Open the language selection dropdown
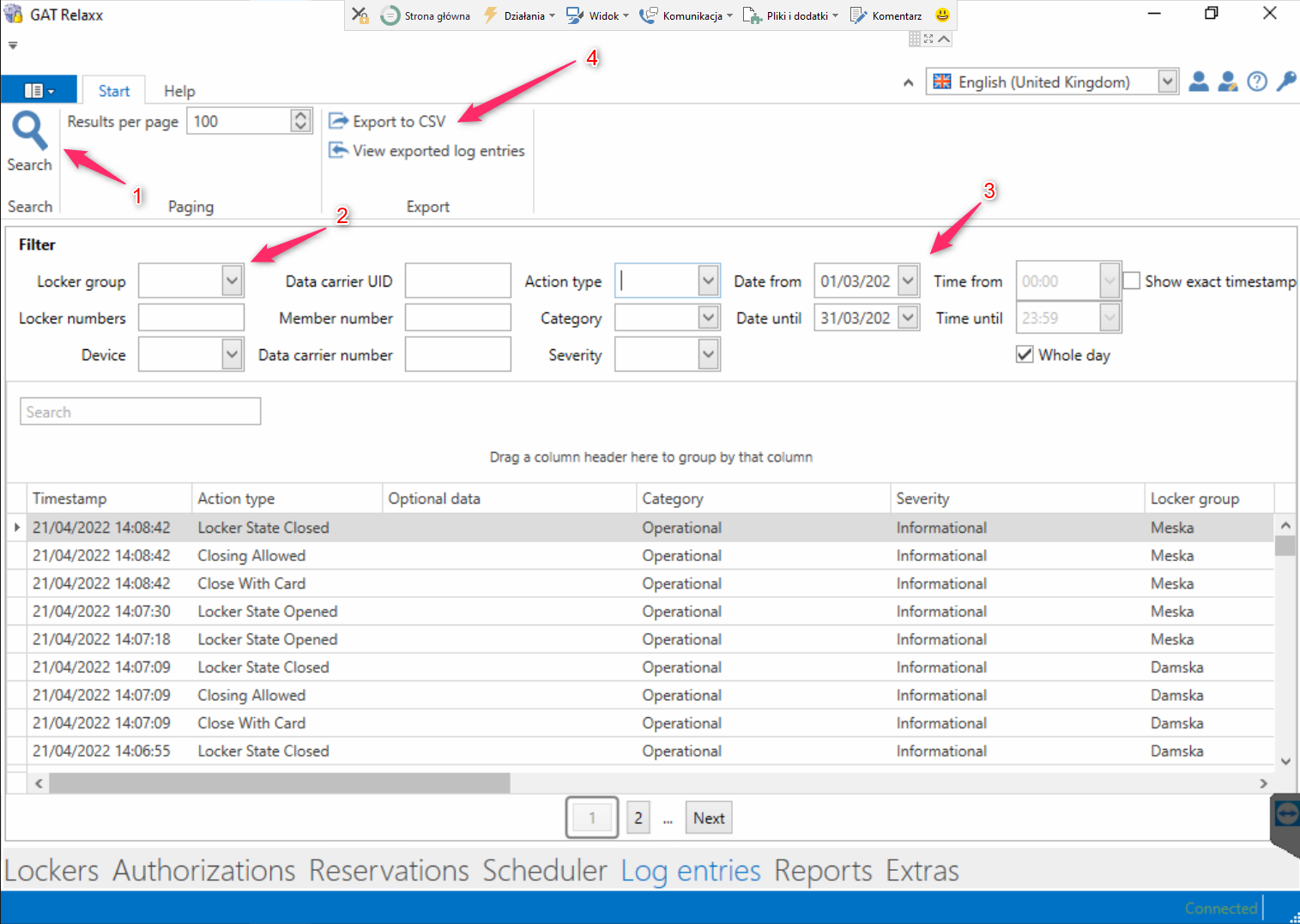This screenshot has width=1300, height=924. tap(1167, 82)
